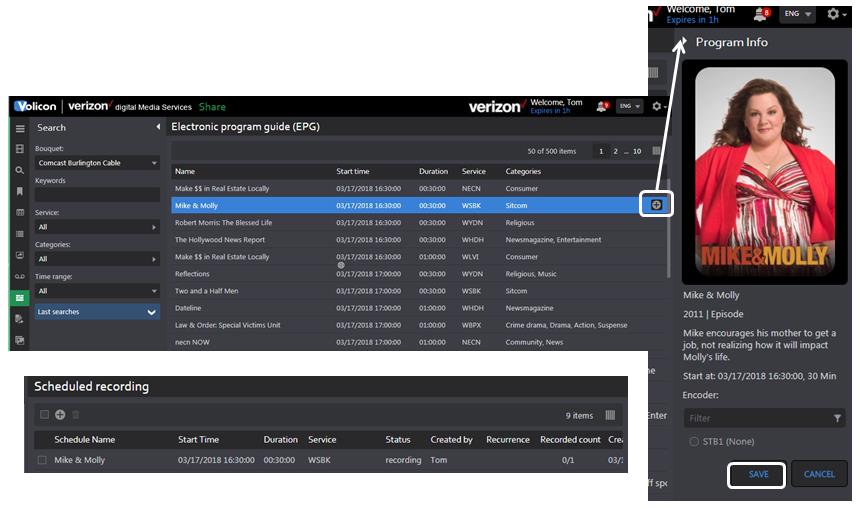Sort schedules by Status column header
Screen dimensions: 860x509
point(398,440)
